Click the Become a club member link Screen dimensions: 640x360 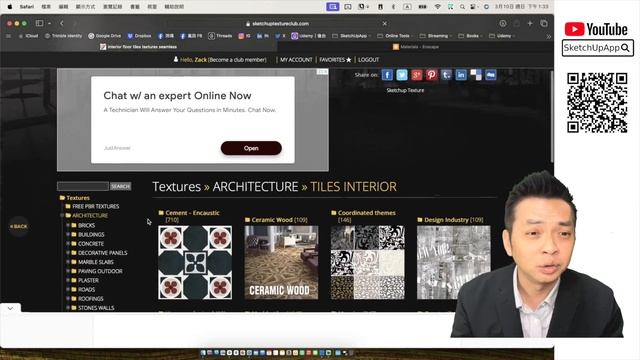[237, 60]
